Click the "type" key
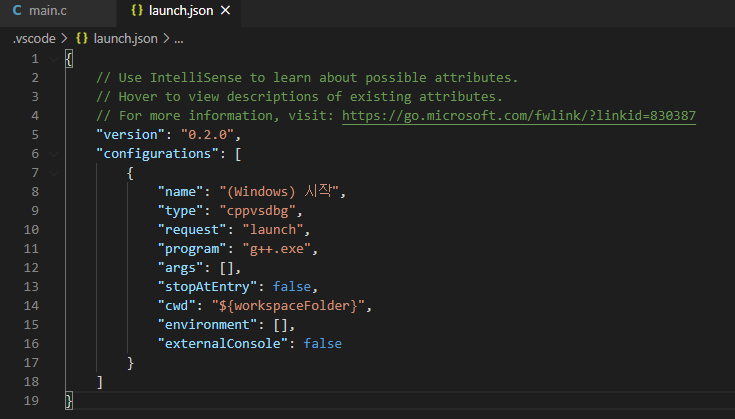This screenshot has height=419, width=735. point(180,211)
